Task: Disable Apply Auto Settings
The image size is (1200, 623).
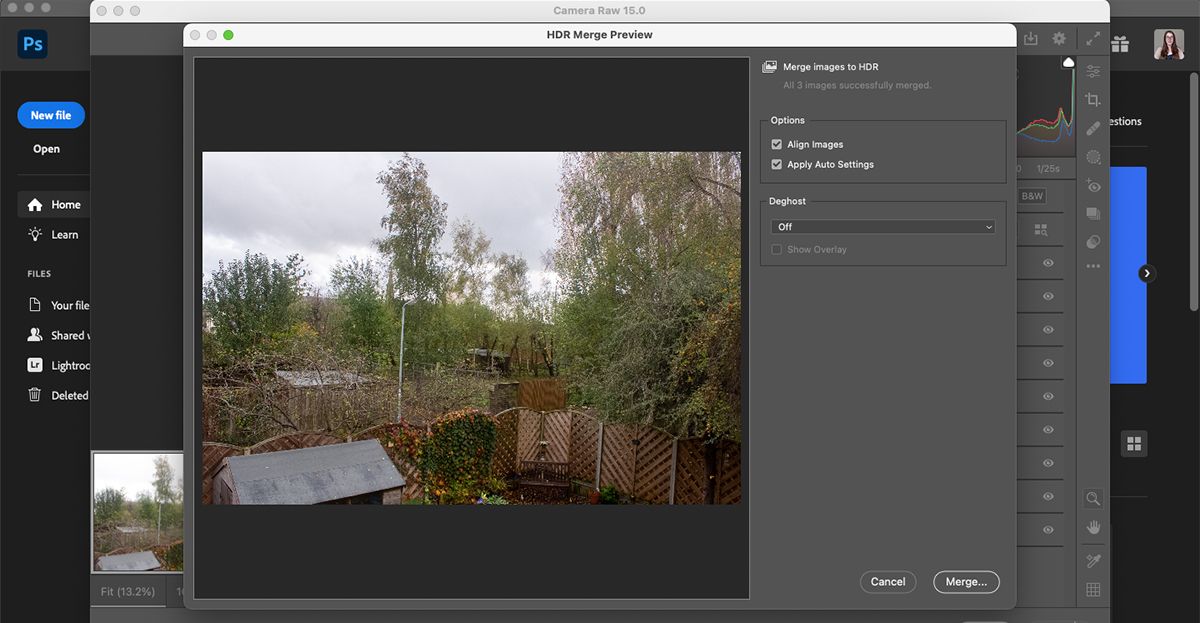Action: point(777,164)
